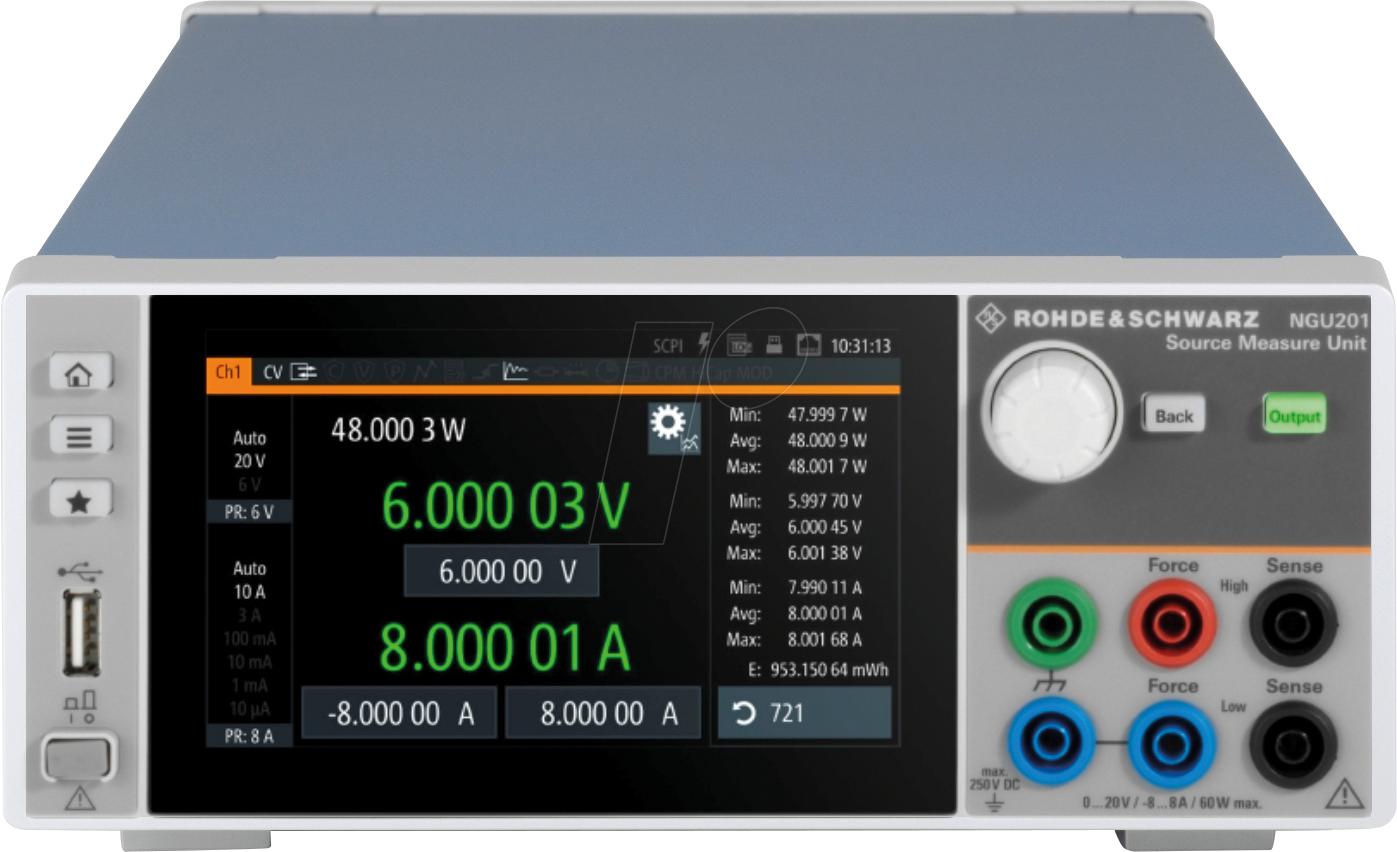The height and width of the screenshot is (852, 1397).
Task: Tap the Home key on the front panel
Action: [x=80, y=374]
